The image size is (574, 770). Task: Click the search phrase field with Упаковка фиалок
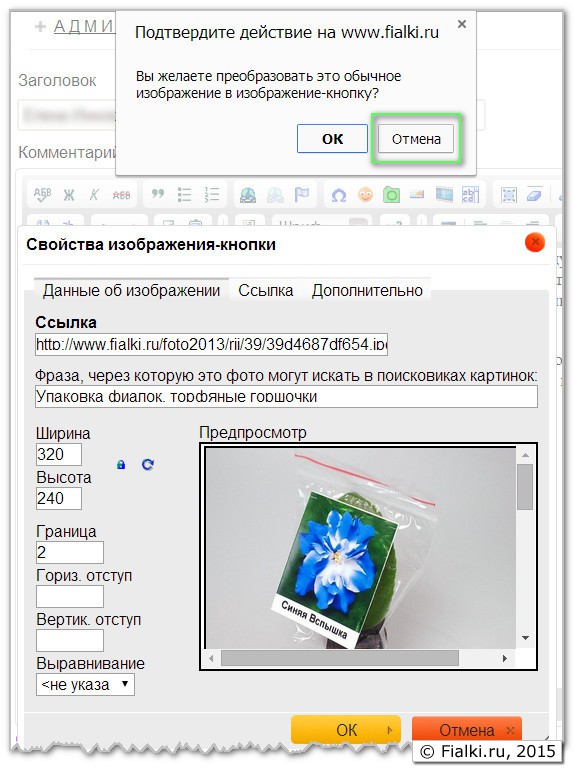coord(286,396)
